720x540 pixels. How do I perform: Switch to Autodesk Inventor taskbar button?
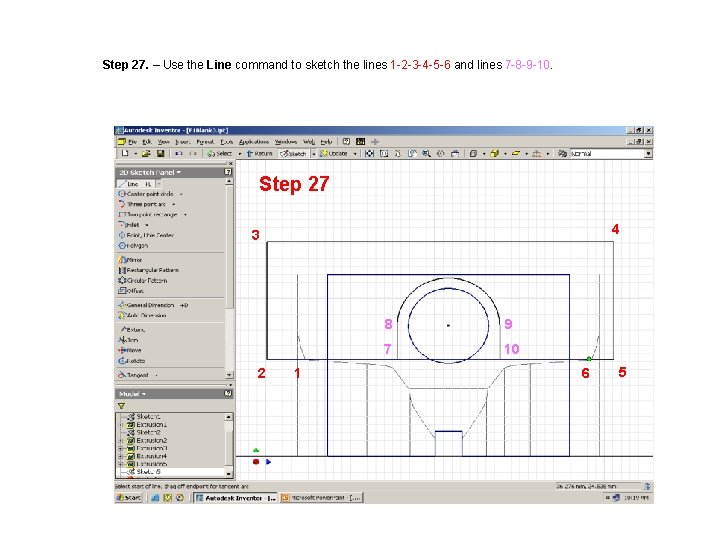[x=235, y=498]
